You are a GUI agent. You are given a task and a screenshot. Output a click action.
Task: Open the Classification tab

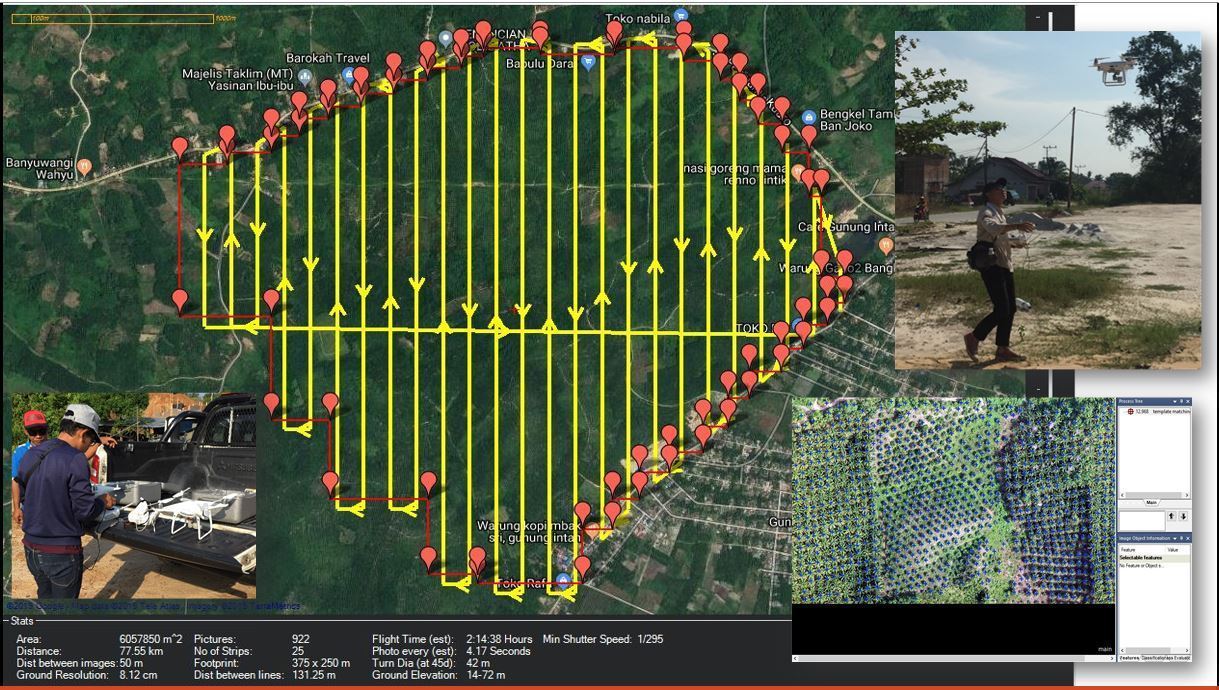pos(1154,657)
